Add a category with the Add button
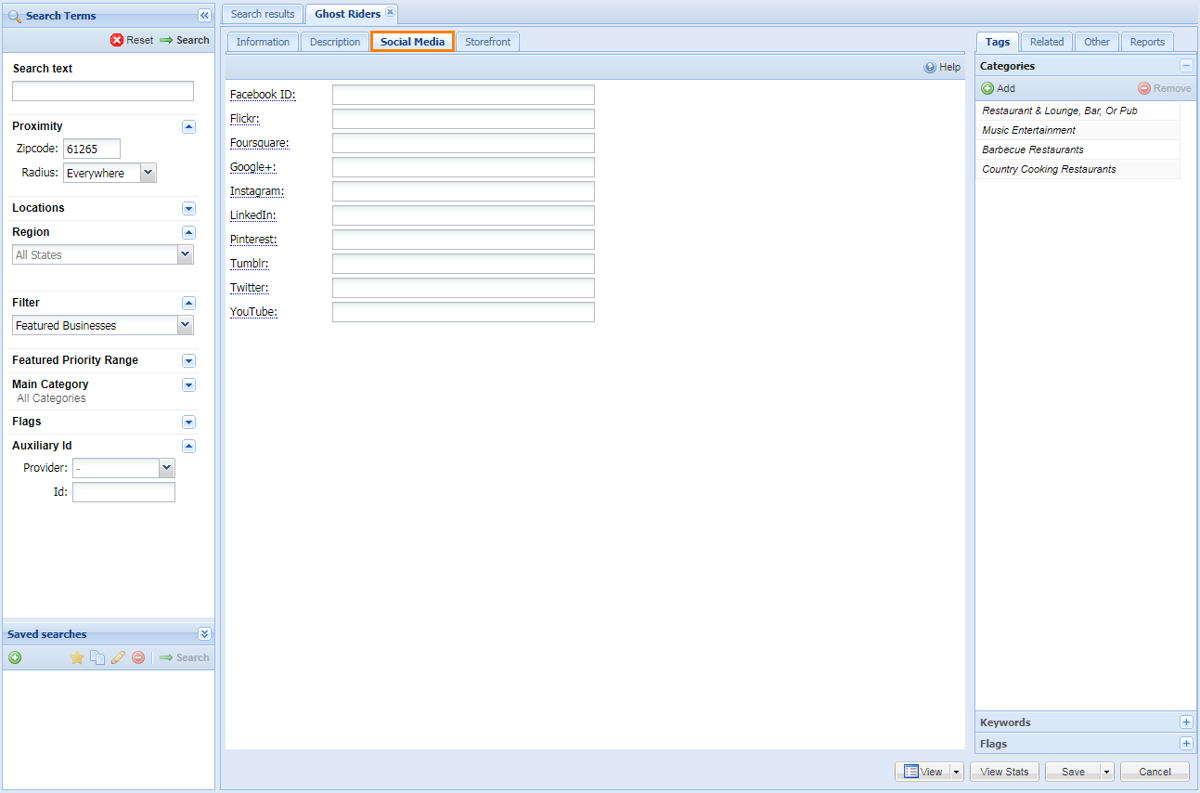 pyautogui.click(x=998, y=88)
